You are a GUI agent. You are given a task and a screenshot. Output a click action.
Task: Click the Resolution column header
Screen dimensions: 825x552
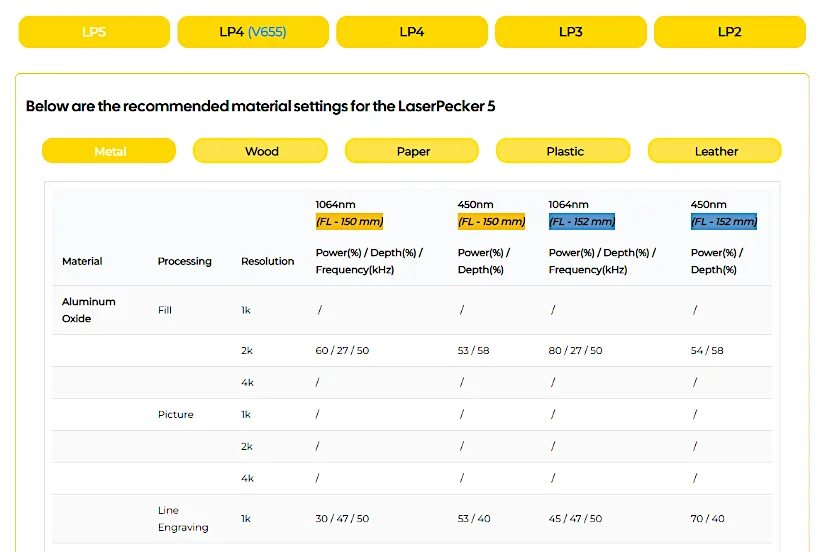tap(268, 261)
